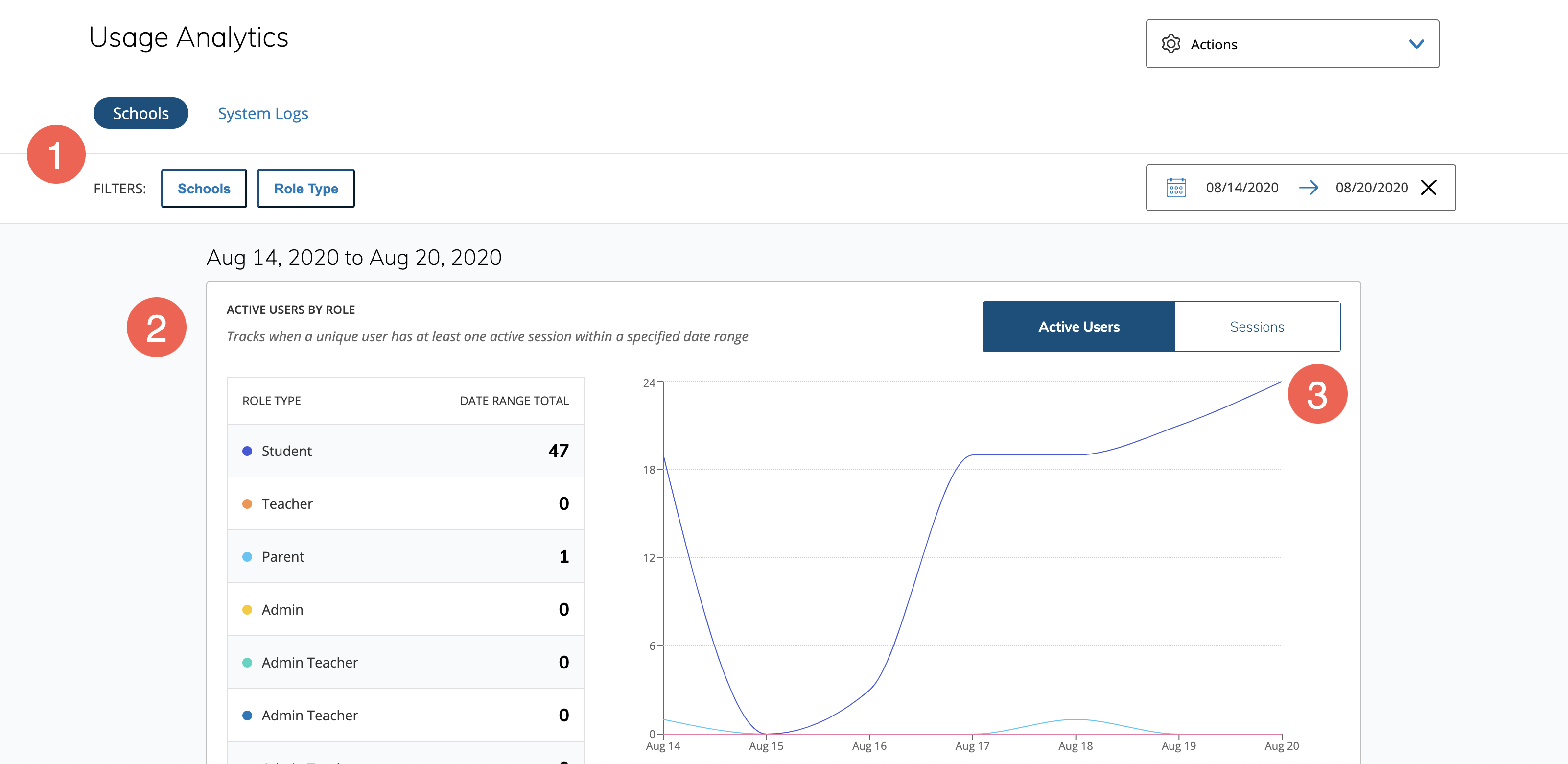The image size is (1568, 764).
Task: Click the gear icon in Actions
Action: click(x=1170, y=44)
